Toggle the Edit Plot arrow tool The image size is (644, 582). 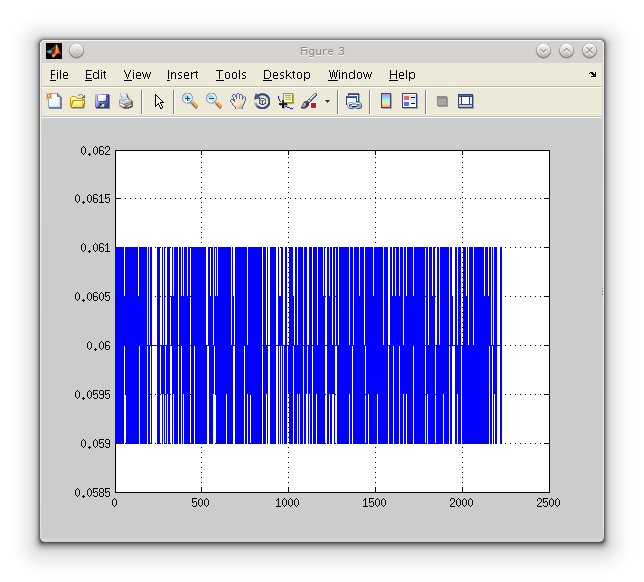[159, 101]
